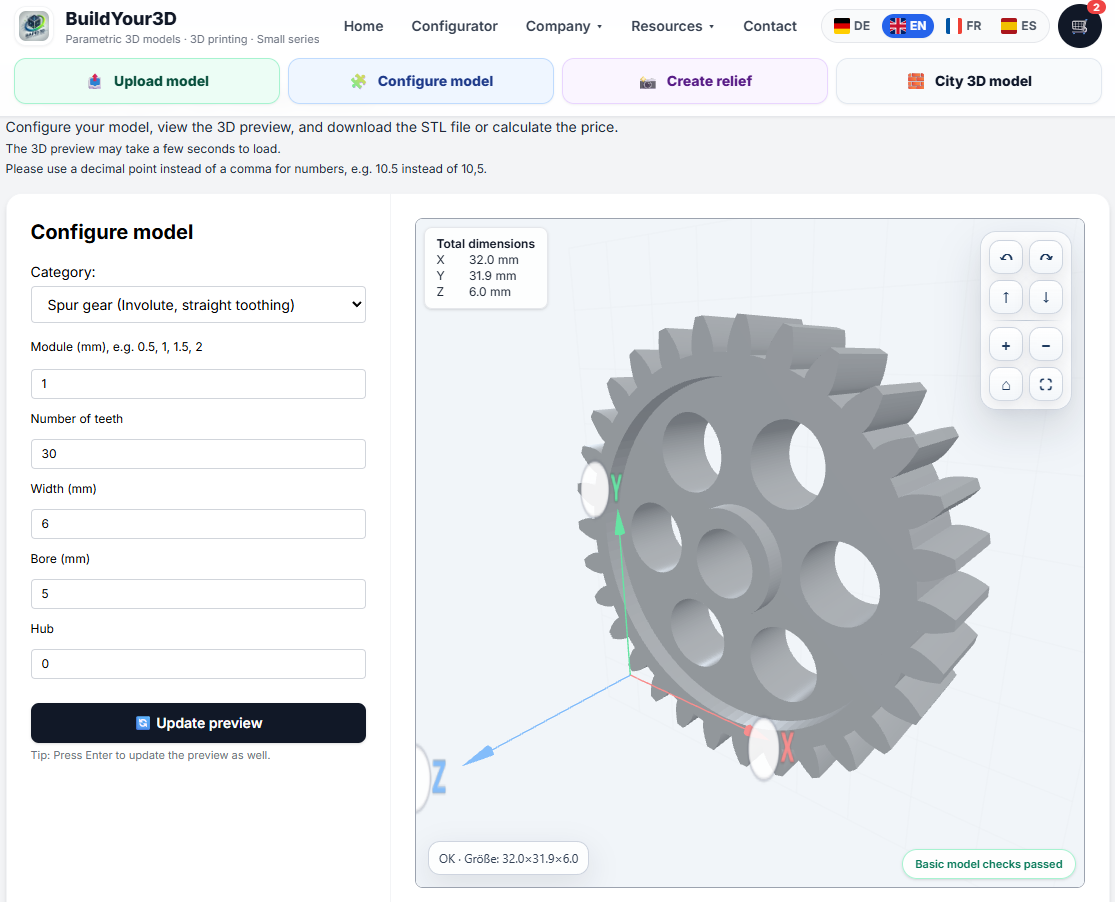Click the Width (mm) input field
Viewport: 1115px width, 902px height.
pos(198,524)
